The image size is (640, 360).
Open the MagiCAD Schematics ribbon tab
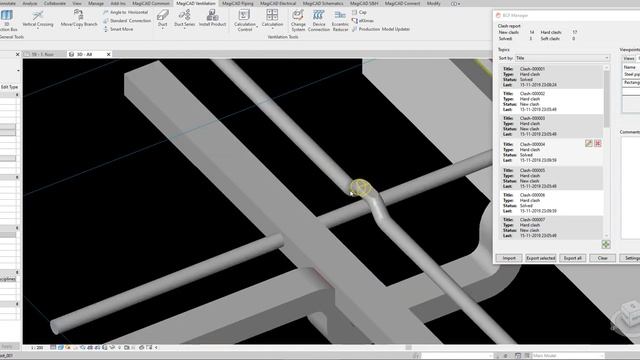(x=323, y=3)
